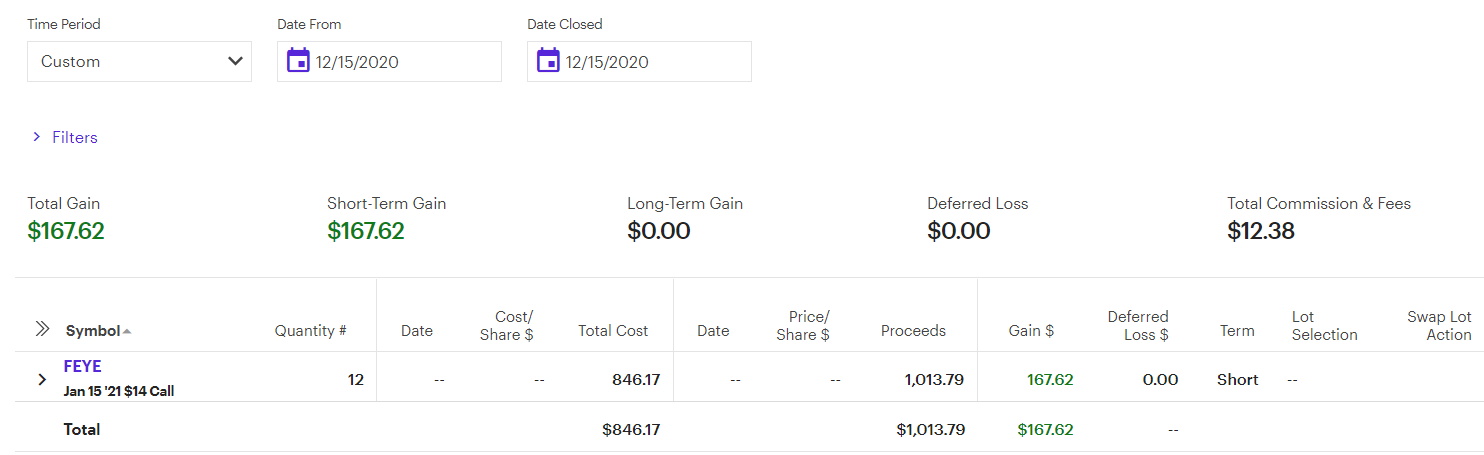Open the FEYE symbol link
1484x455 pixels.
click(x=83, y=367)
